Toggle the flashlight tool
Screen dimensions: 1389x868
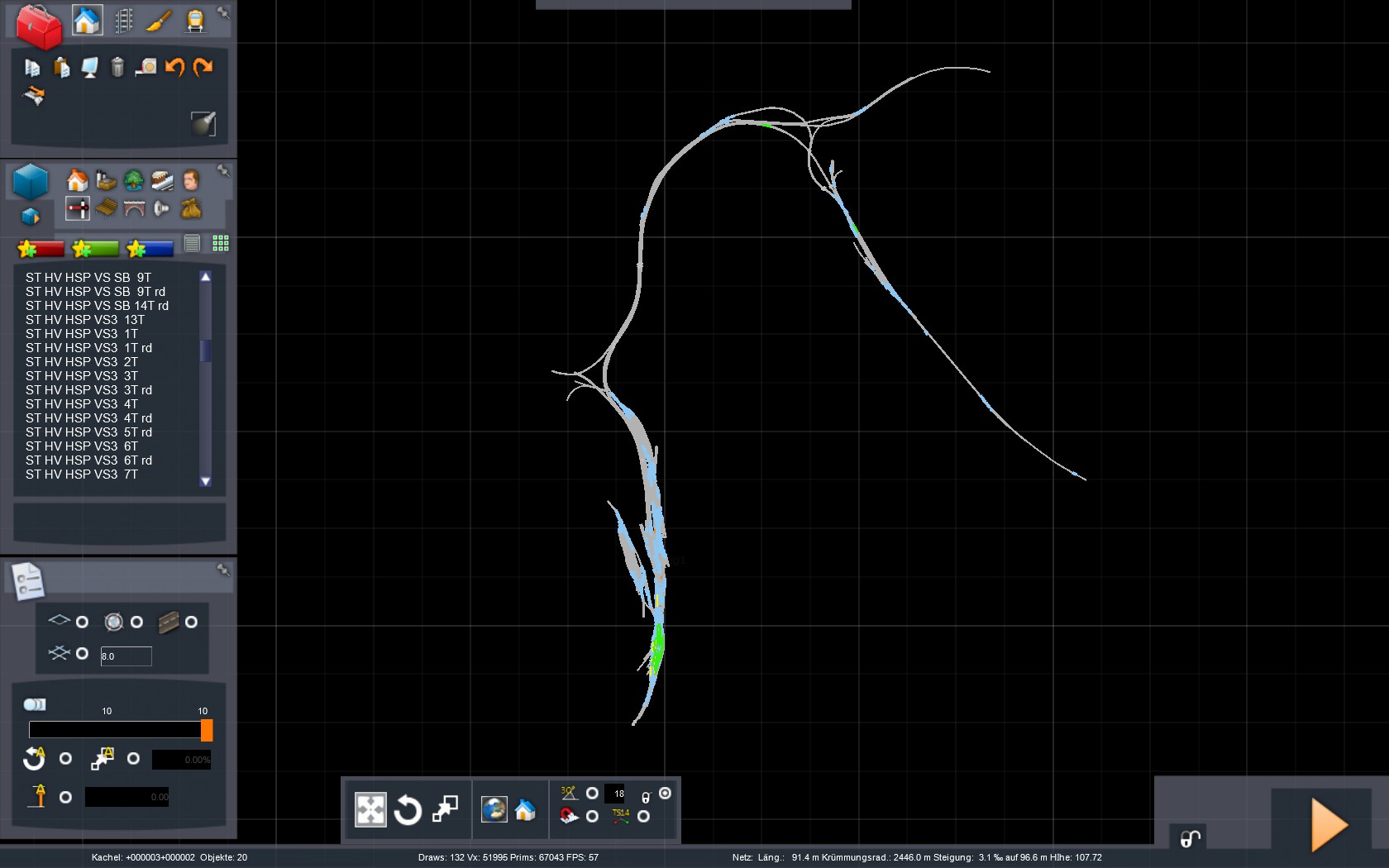tap(203, 123)
